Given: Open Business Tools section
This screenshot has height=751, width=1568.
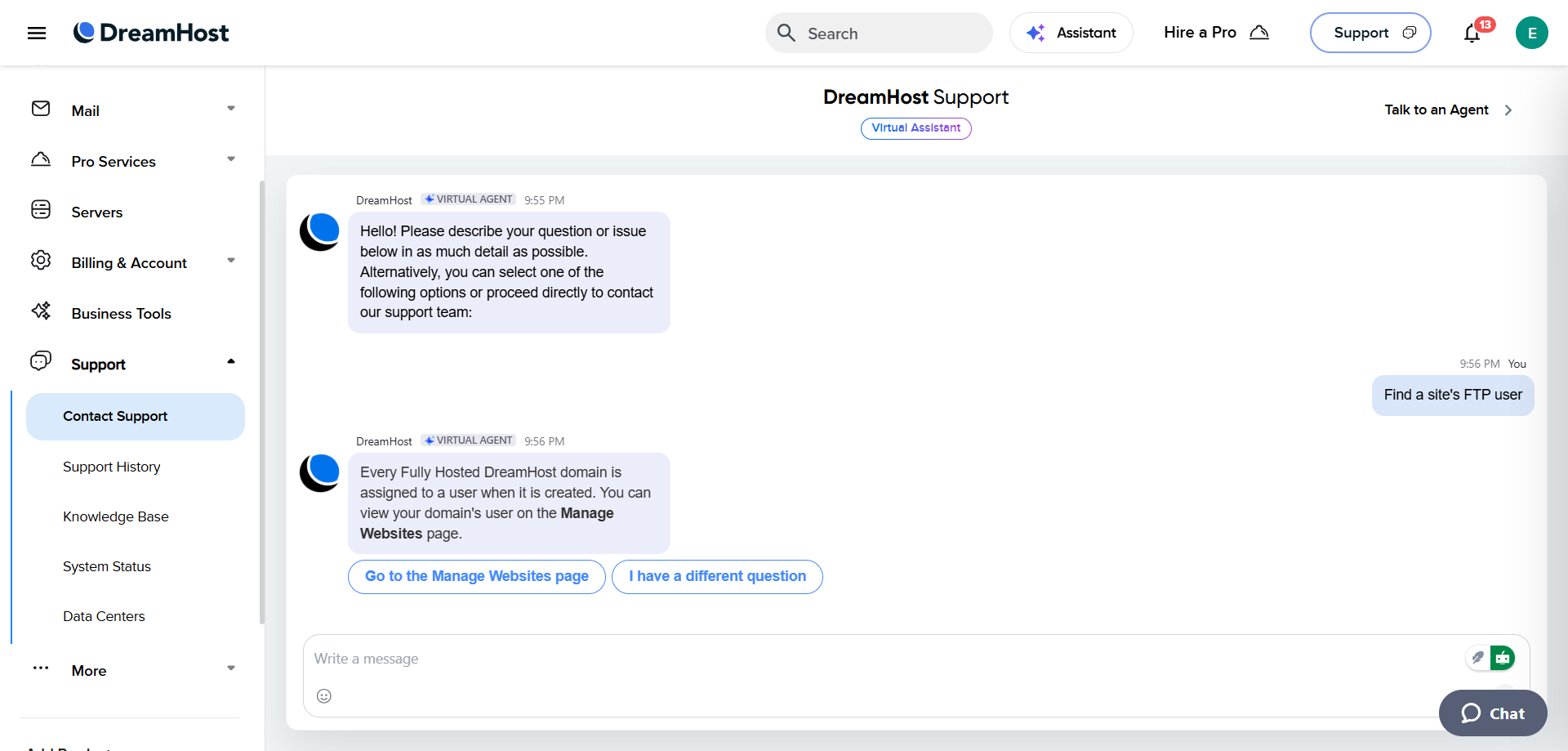Looking at the screenshot, I should pos(122,314).
